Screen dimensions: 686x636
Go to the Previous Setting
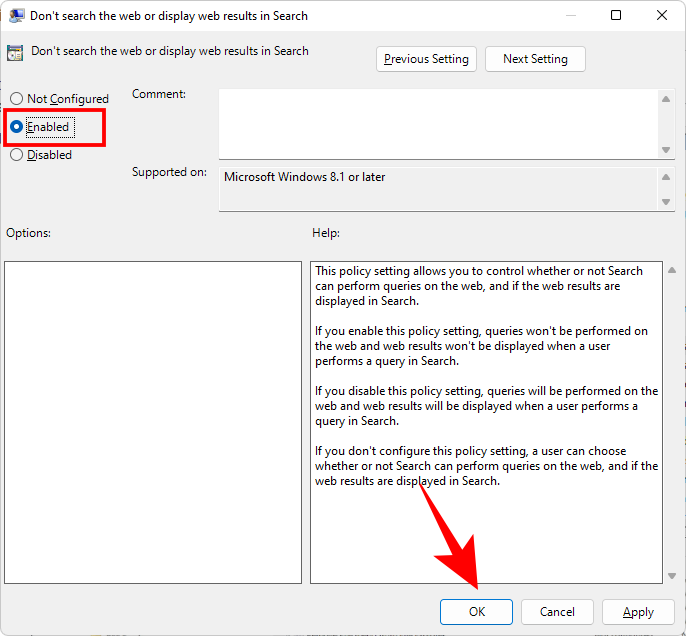click(426, 59)
